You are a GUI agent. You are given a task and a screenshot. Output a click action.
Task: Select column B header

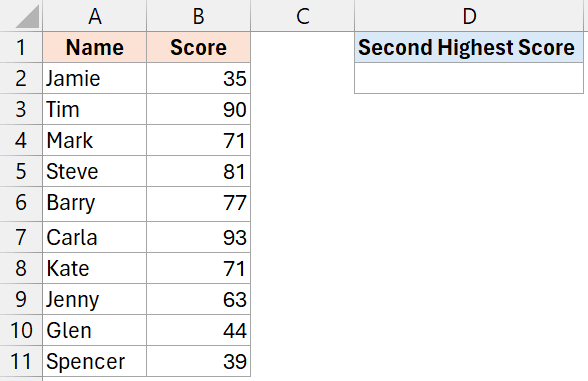click(198, 16)
